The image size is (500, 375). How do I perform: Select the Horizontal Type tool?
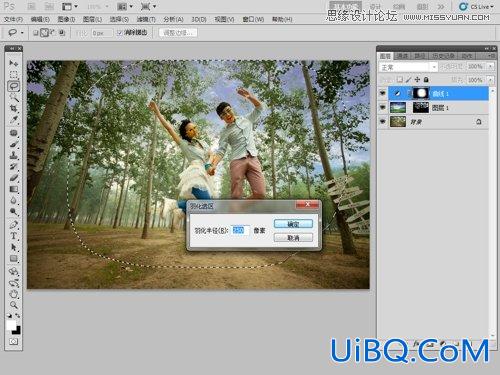14,236
